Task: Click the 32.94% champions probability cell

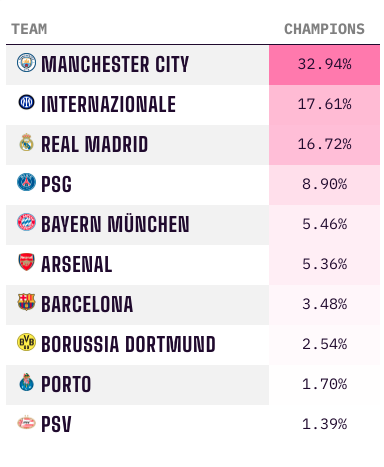Action: [324, 65]
